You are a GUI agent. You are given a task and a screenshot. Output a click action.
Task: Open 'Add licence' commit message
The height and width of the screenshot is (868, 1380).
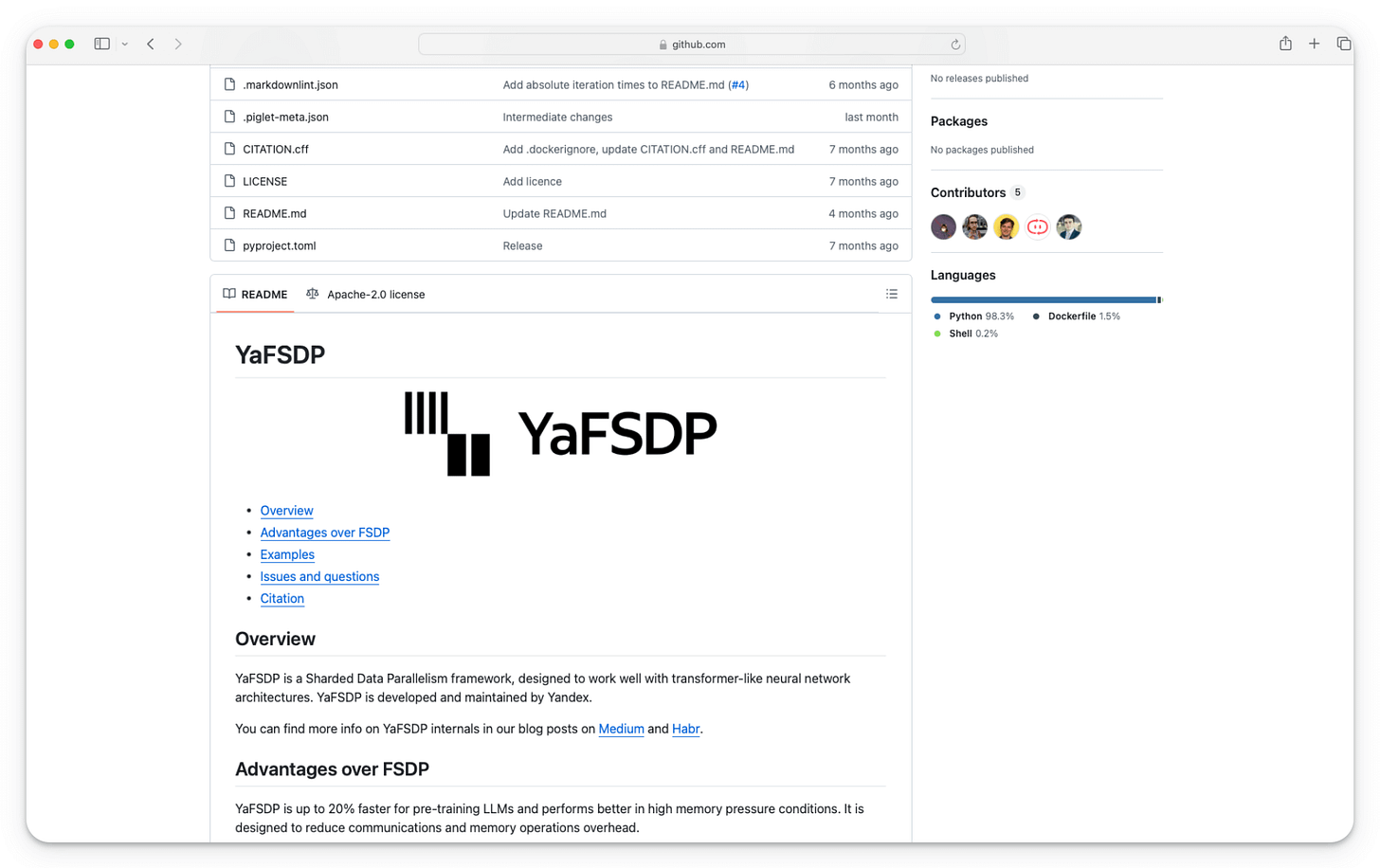pos(533,182)
